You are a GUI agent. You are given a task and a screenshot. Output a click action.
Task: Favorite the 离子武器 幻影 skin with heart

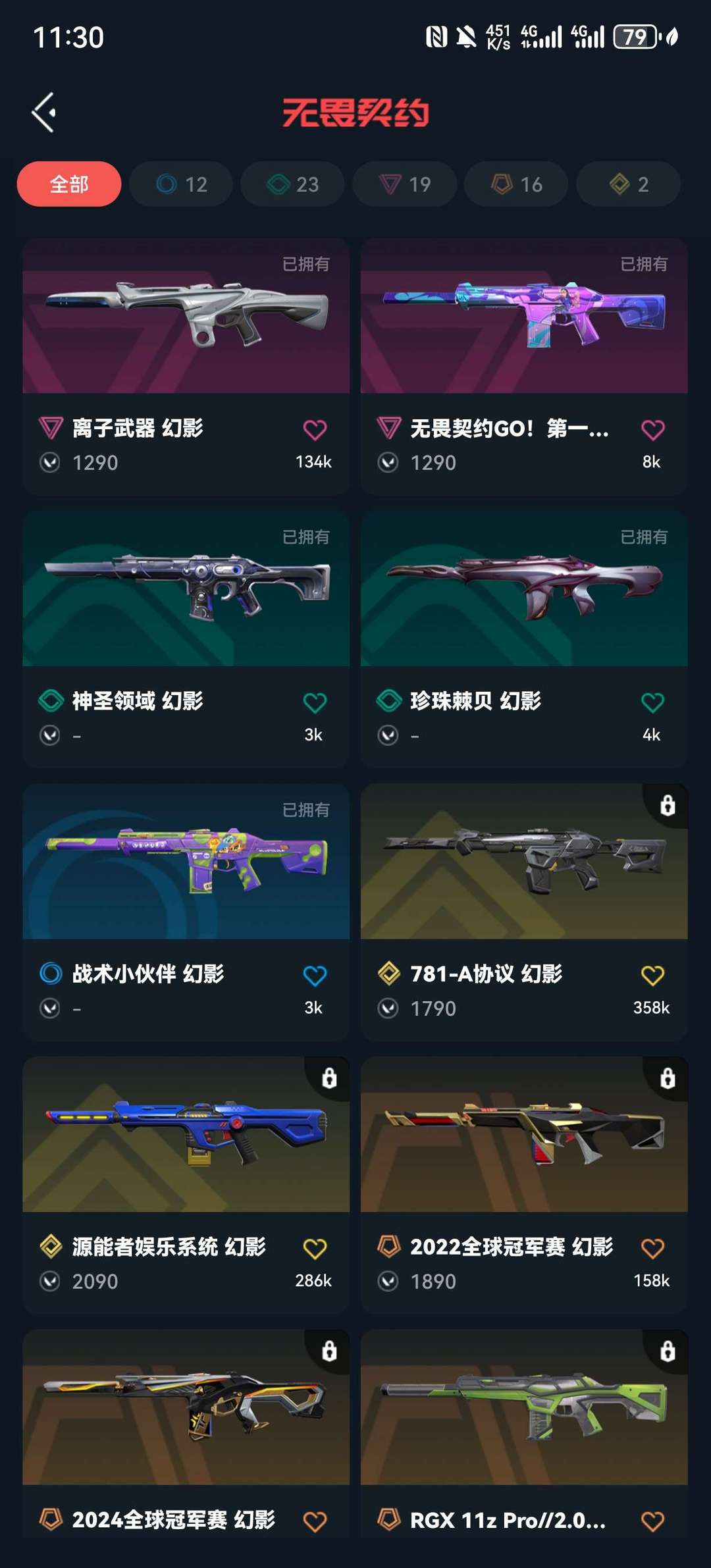[x=315, y=430]
